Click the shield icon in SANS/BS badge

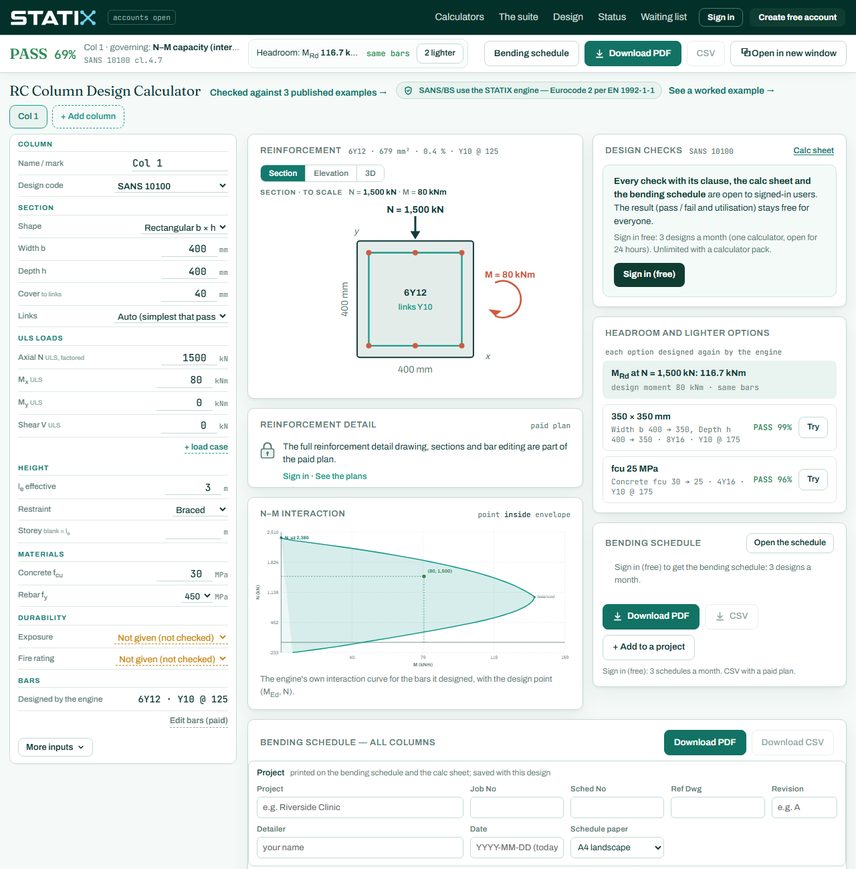tap(408, 90)
